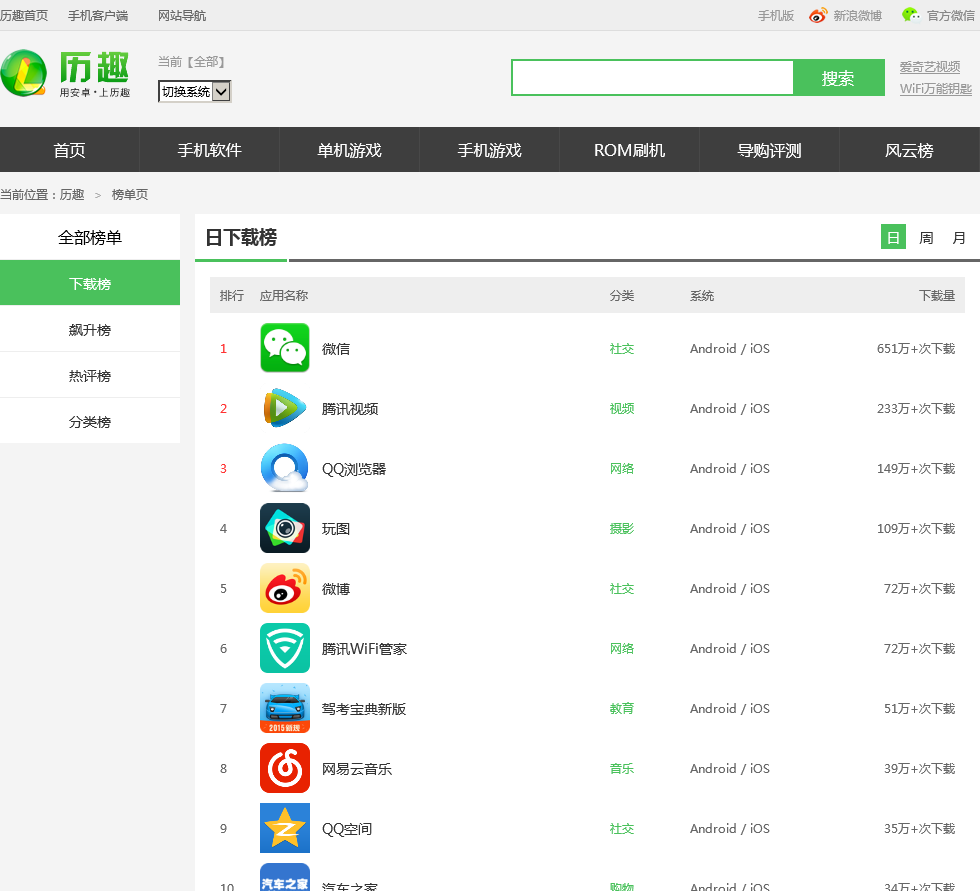Open the 玩图 camera app icon
Viewport: 980px width, 891px height.
tap(284, 528)
